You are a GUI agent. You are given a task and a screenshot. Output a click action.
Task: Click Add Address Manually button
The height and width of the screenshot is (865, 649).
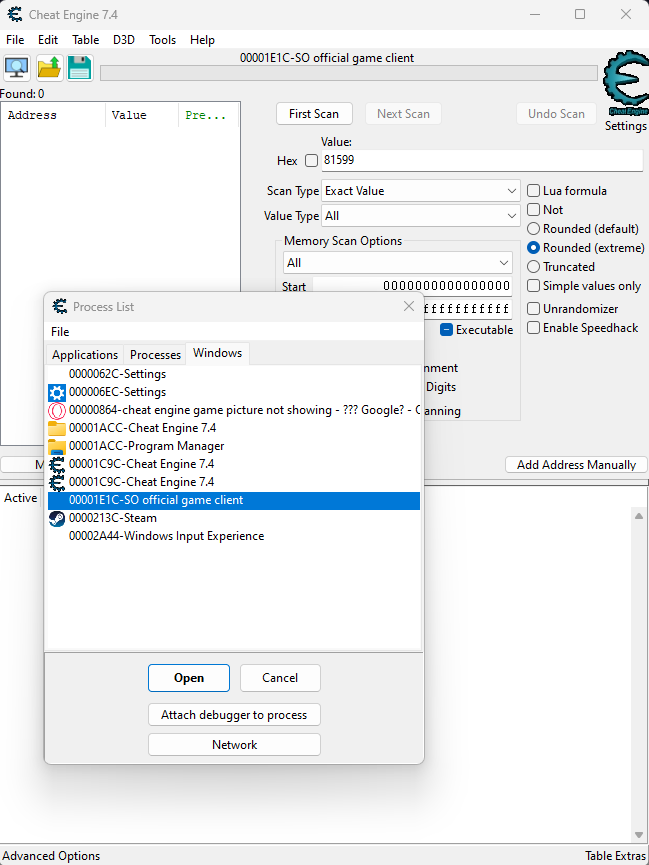[576, 464]
